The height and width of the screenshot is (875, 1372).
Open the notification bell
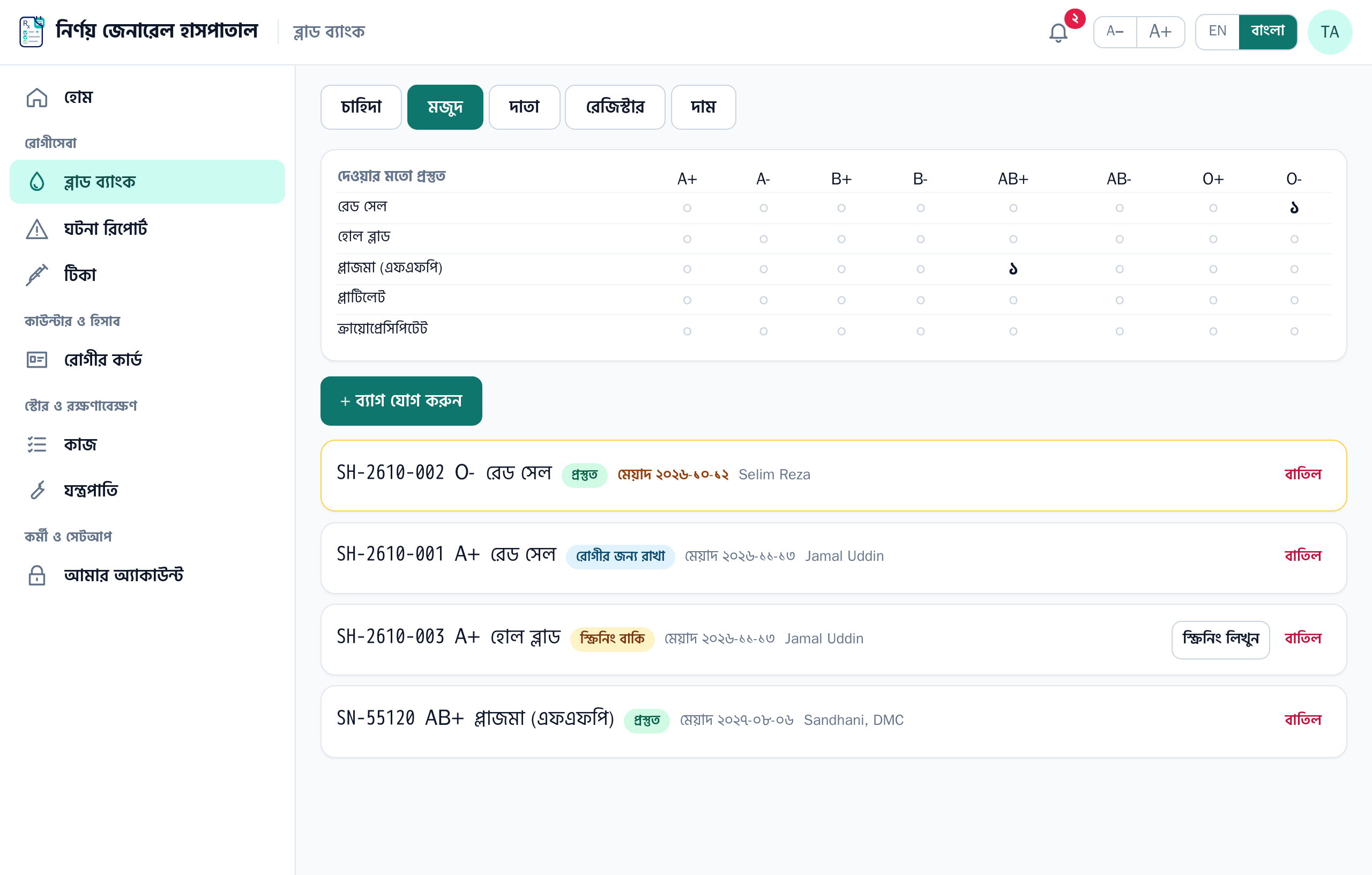[x=1058, y=33]
